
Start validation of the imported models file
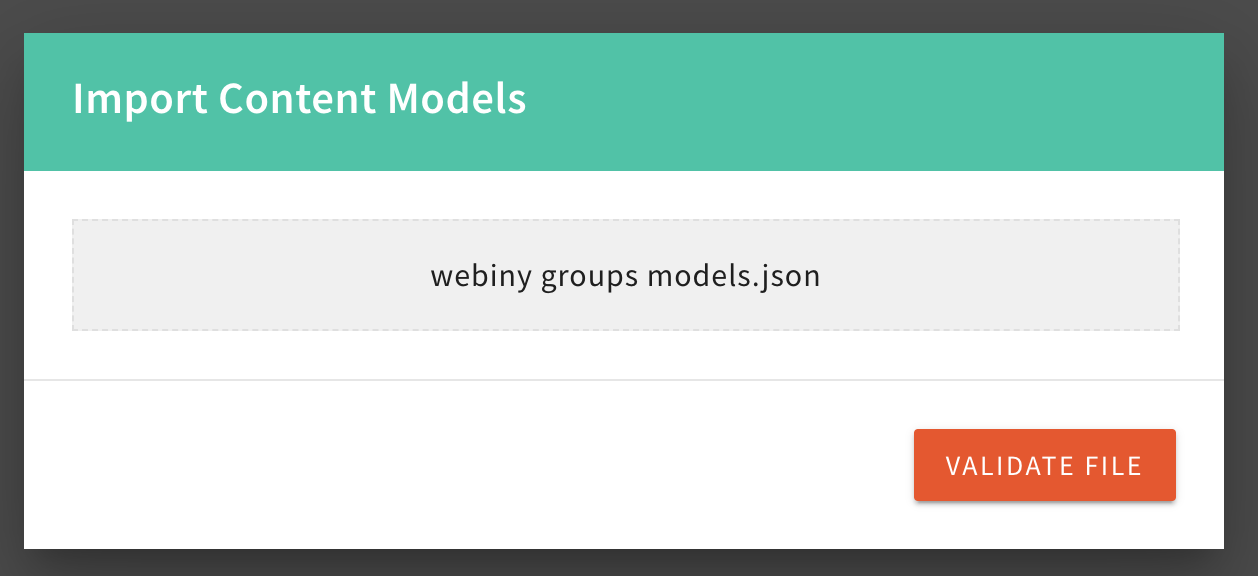1044,465
